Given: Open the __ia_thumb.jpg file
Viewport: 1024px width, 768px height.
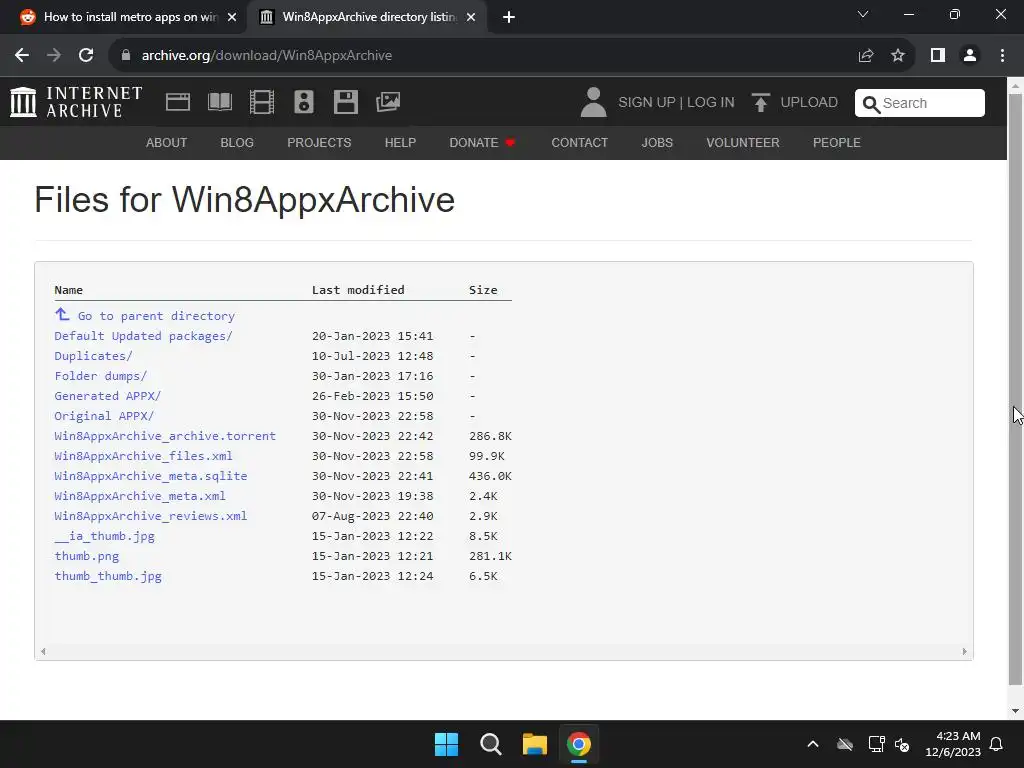Looking at the screenshot, I should [104, 536].
